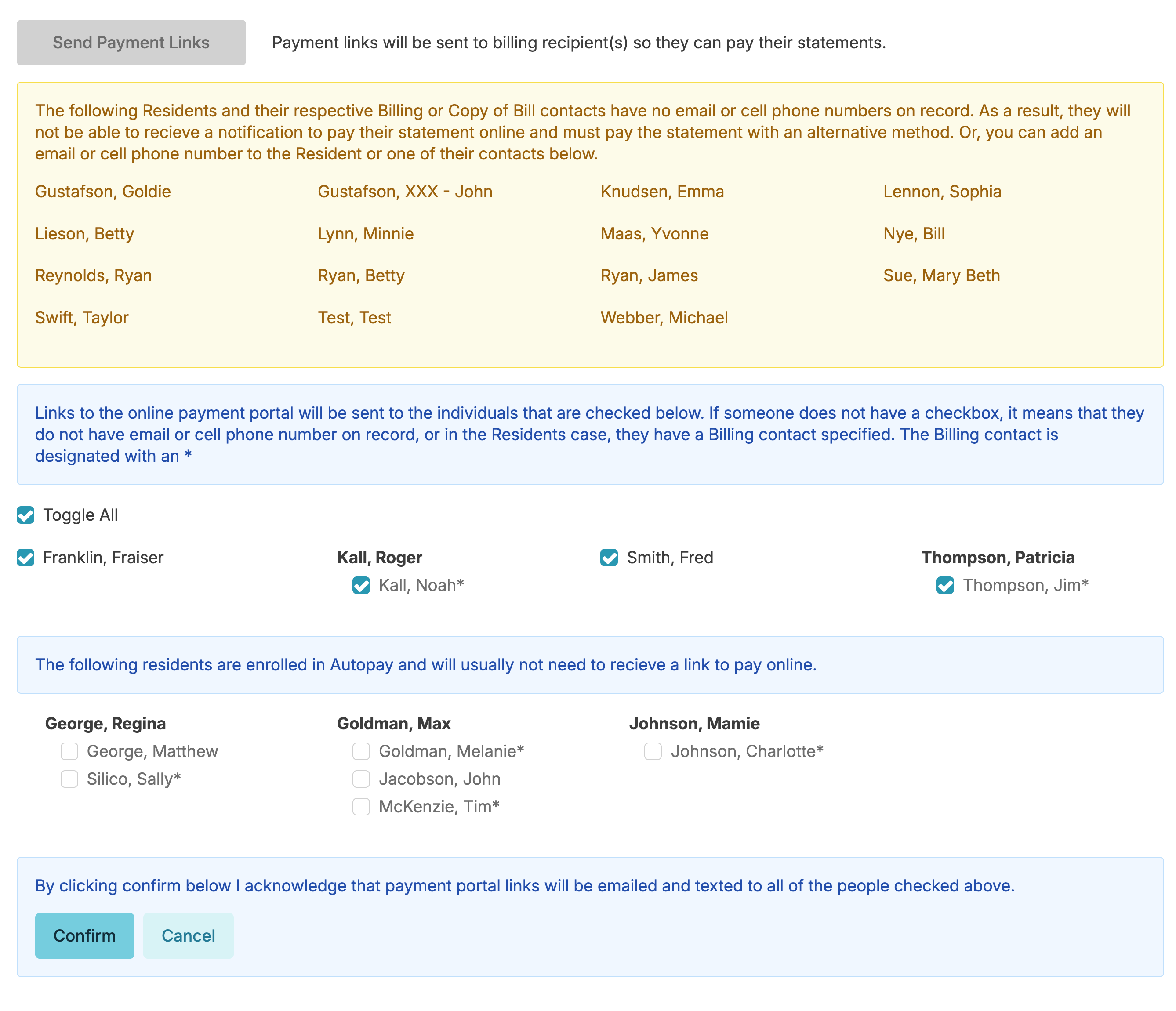Open resident Gustafson, Goldie link
The height and width of the screenshot is (1011, 1176).
pyautogui.click(x=103, y=192)
